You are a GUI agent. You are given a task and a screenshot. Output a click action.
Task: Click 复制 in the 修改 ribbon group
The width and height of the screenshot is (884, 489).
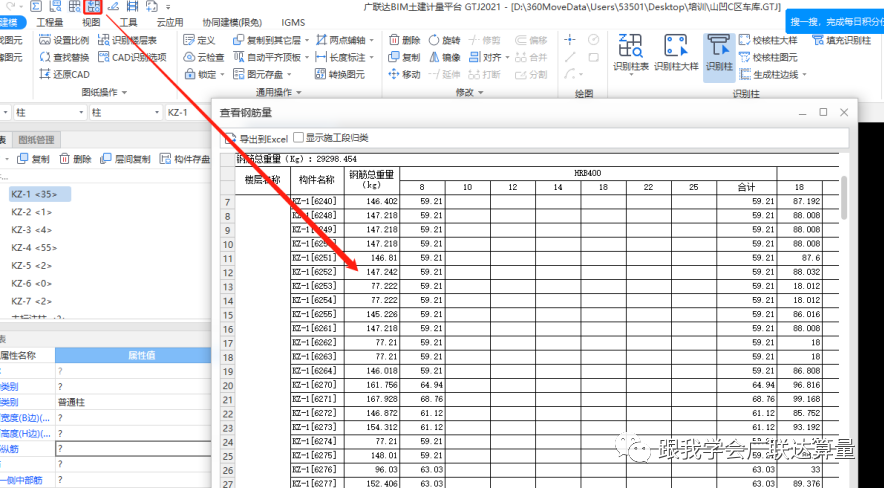(404, 58)
